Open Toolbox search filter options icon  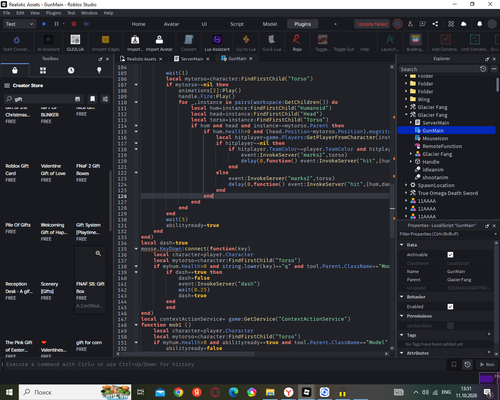coord(105,99)
